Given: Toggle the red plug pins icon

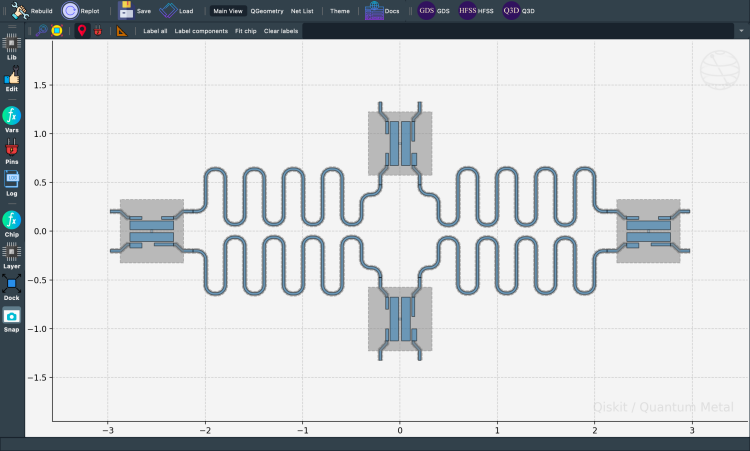Looking at the screenshot, I should 98,31.
